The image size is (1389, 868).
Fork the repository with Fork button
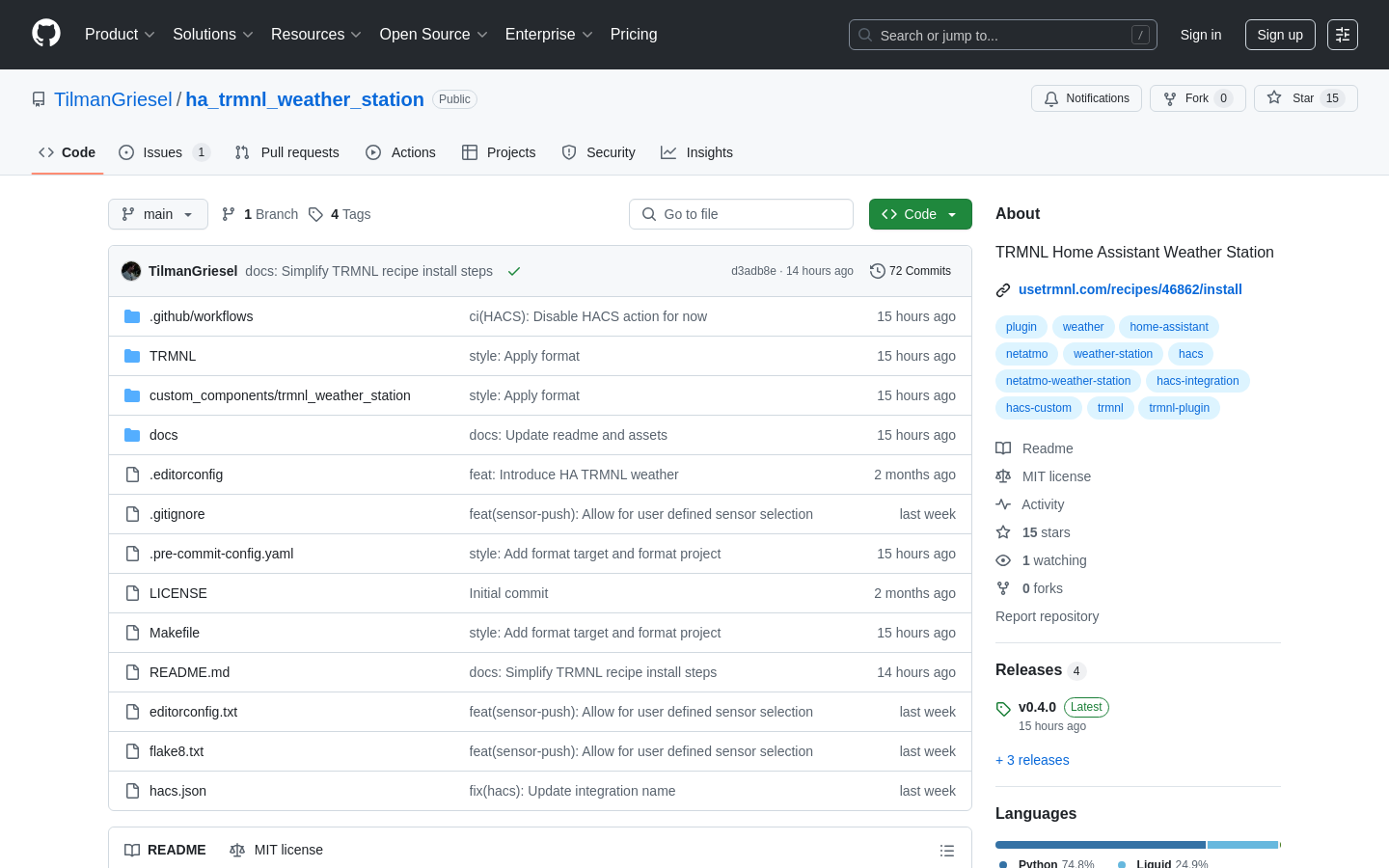[x=1198, y=98]
